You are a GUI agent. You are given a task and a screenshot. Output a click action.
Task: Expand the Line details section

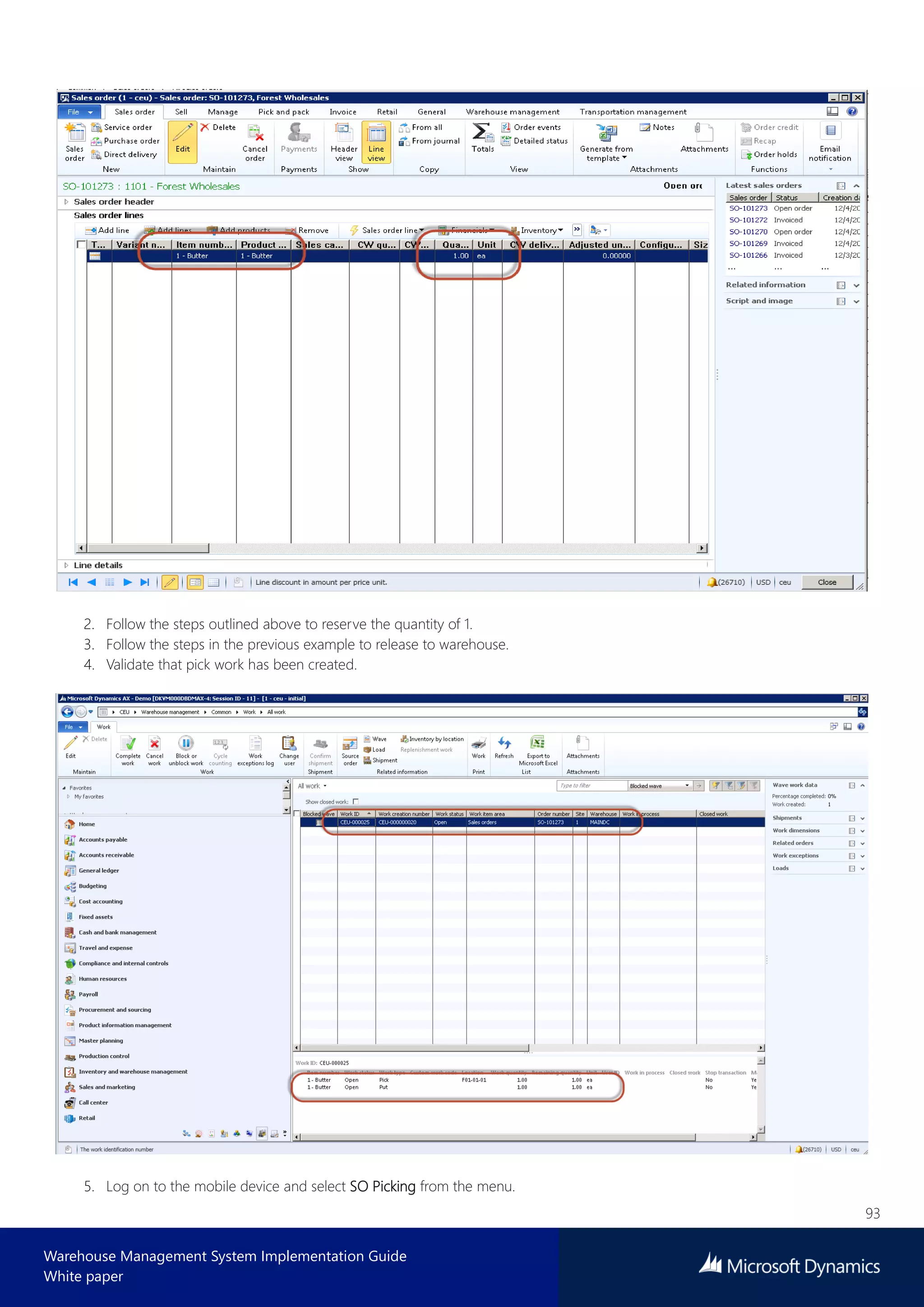pyautogui.click(x=66, y=565)
